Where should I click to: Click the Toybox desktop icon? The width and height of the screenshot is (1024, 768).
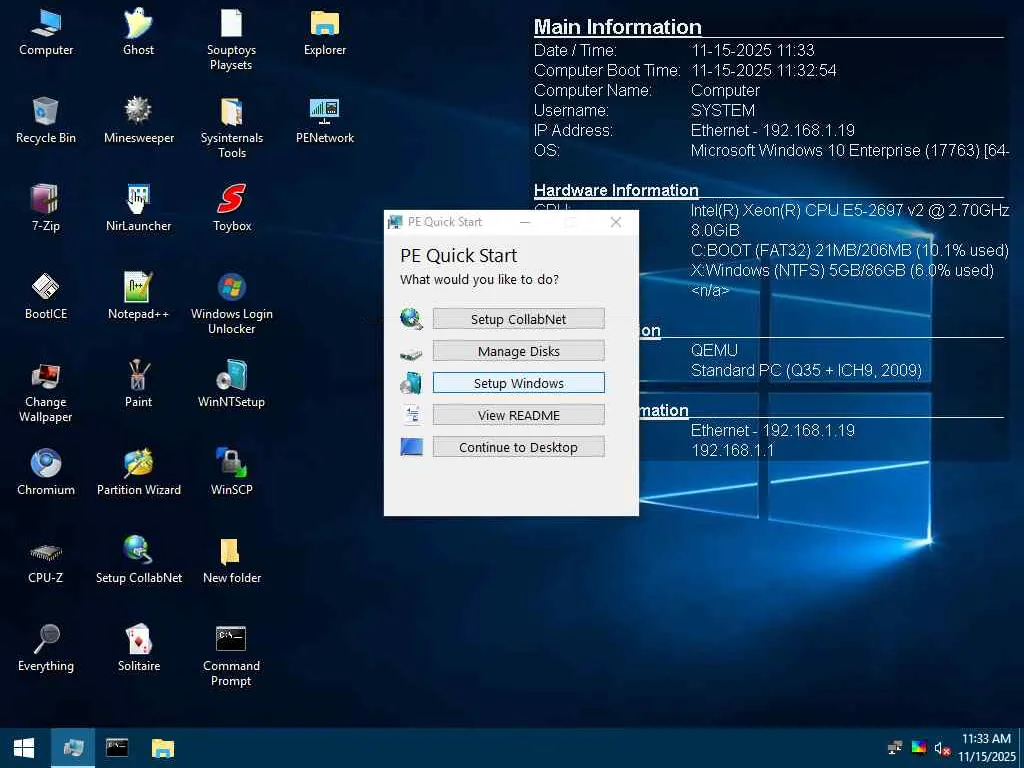(231, 209)
